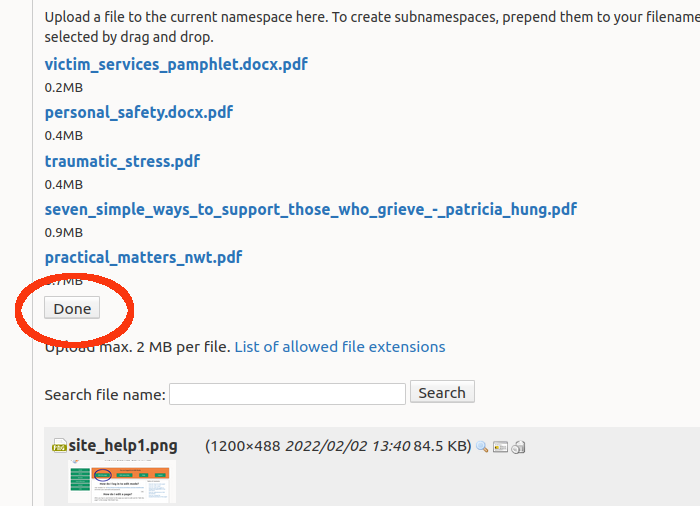Click the practical_matters_nwt.pdf file link

pyautogui.click(x=143, y=257)
